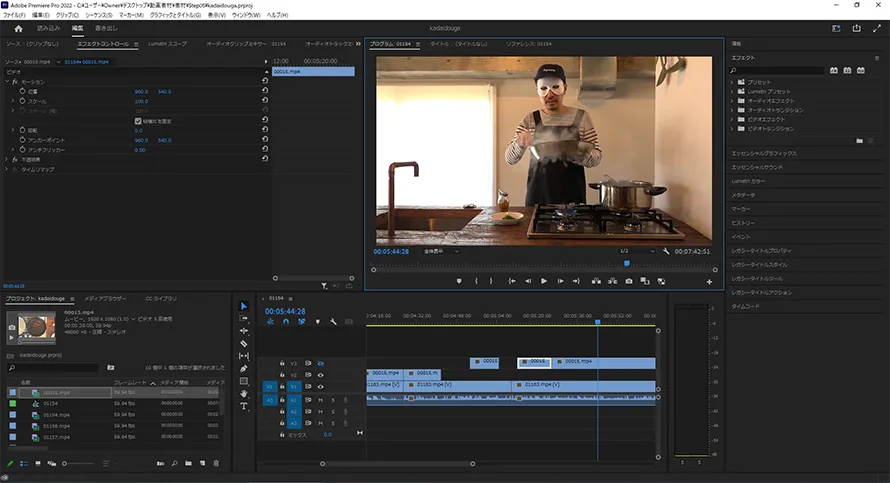The height and width of the screenshot is (483, 890).
Task: Select the Type tool
Action: click(244, 406)
